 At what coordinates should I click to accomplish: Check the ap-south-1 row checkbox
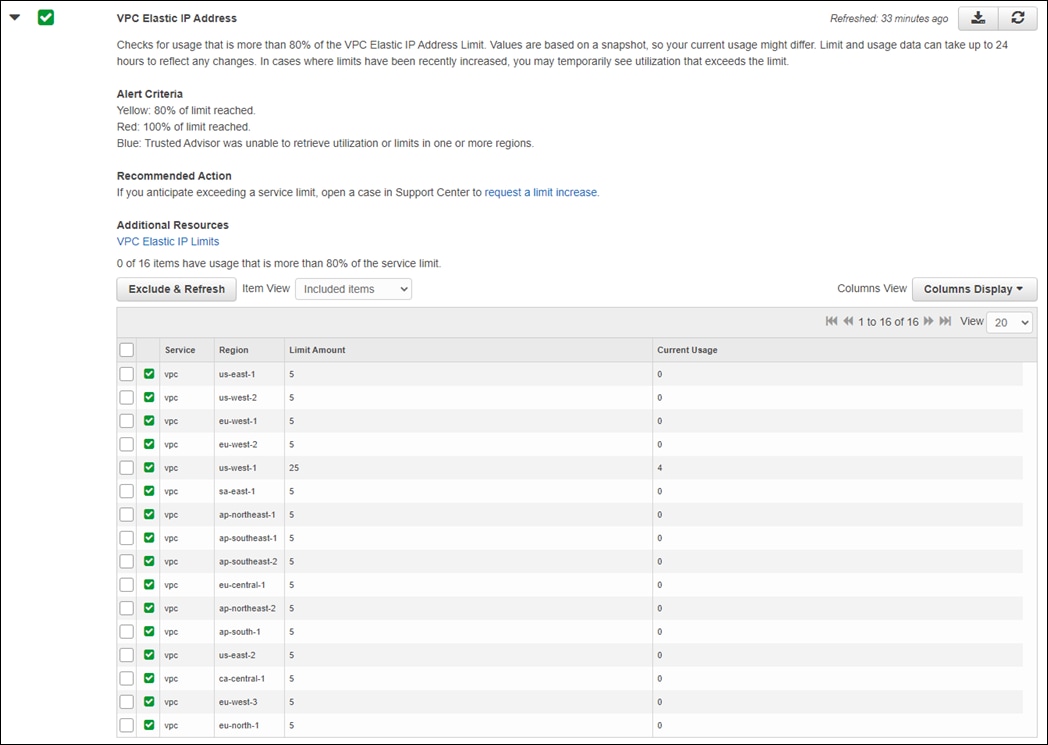[126, 631]
